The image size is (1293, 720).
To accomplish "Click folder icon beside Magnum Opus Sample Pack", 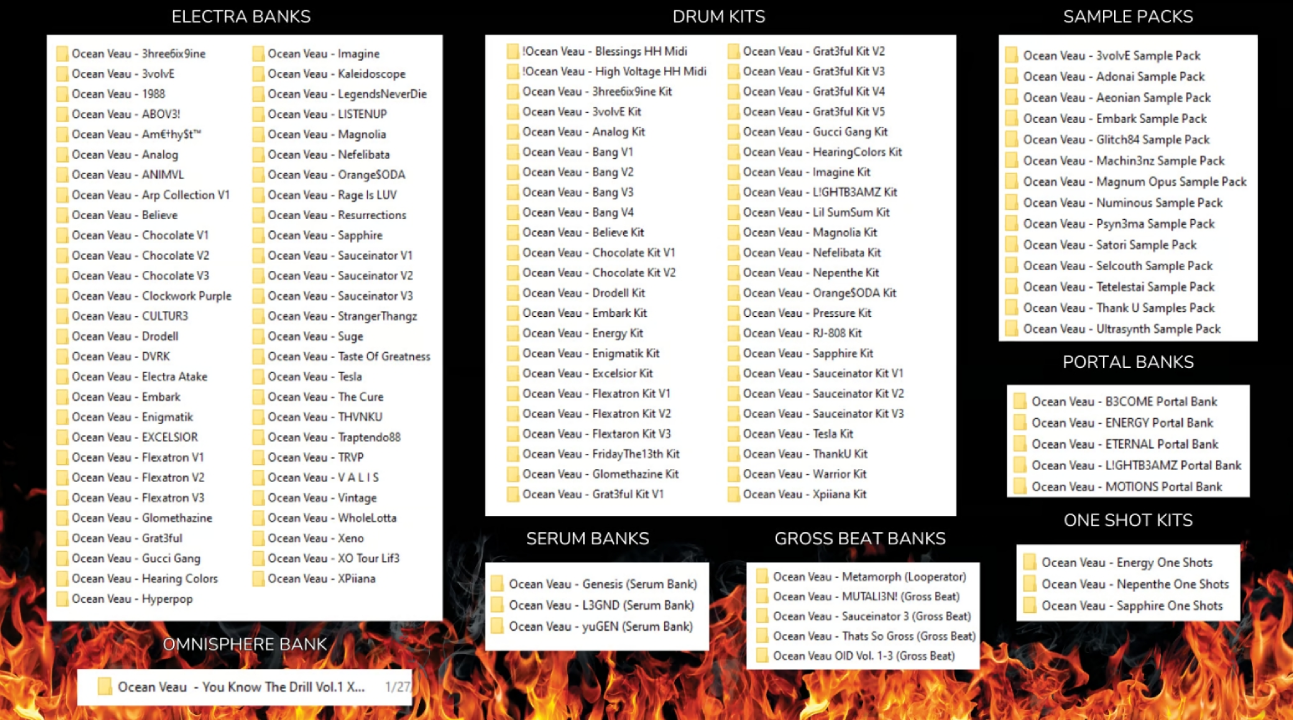I will tap(1011, 182).
